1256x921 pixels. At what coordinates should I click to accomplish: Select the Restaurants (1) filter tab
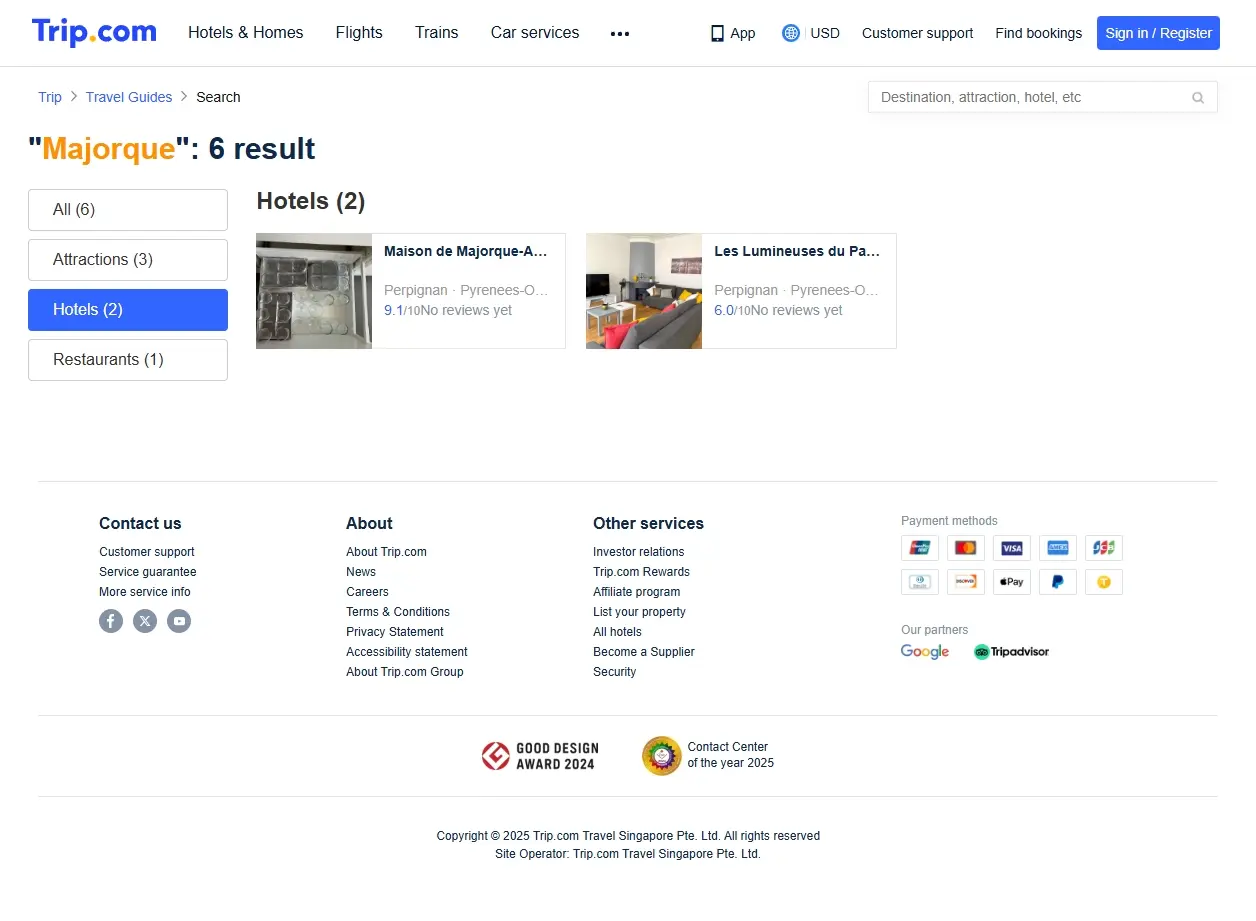(128, 360)
